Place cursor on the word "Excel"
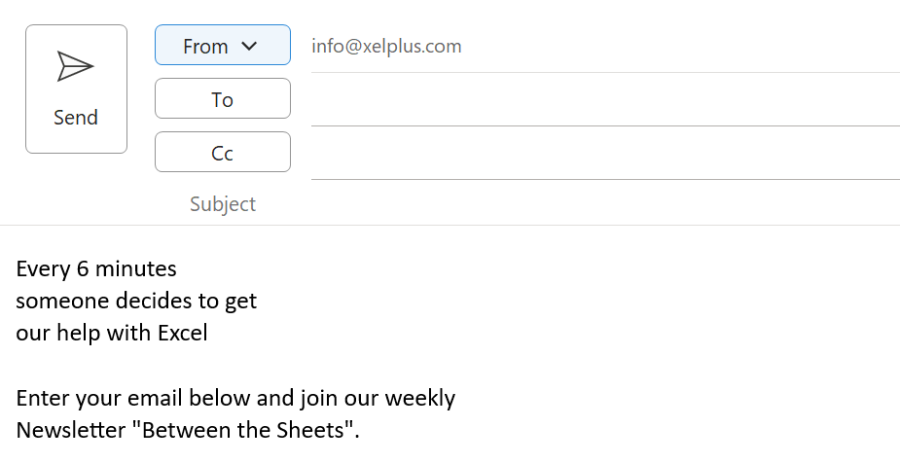Viewport: 900px width, 463px height. (182, 333)
